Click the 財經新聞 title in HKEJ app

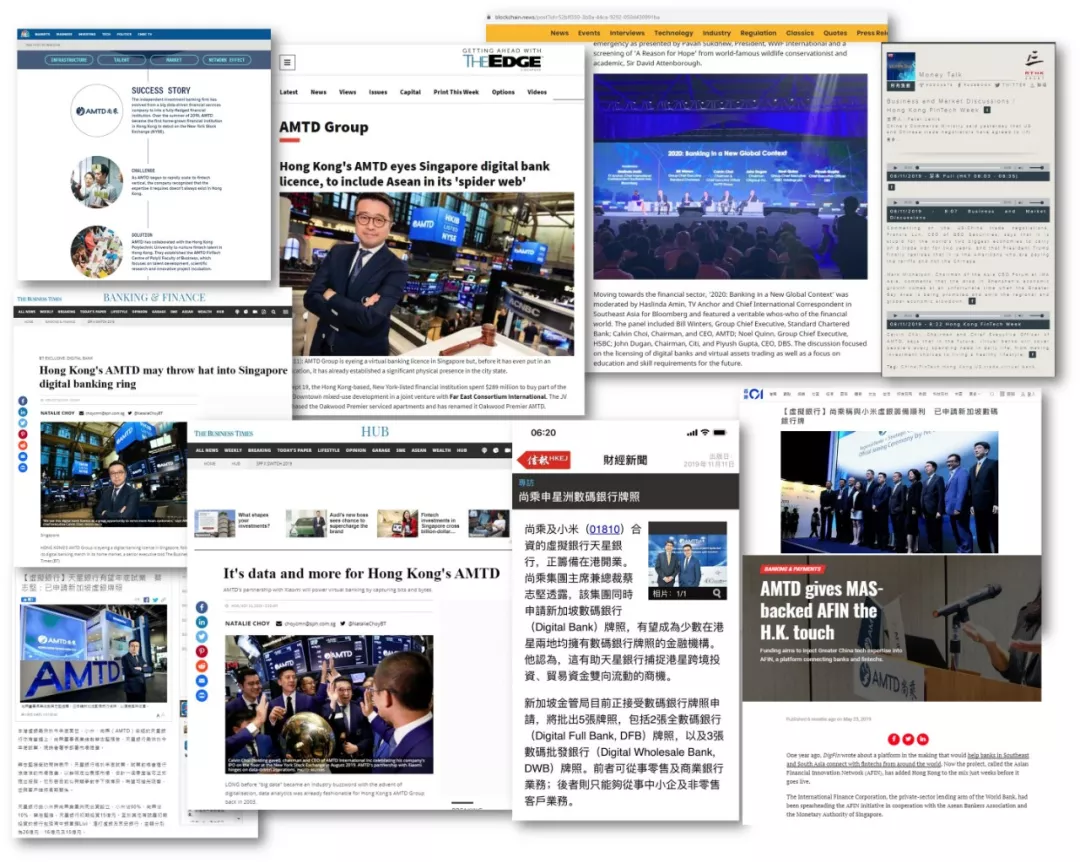[625, 460]
